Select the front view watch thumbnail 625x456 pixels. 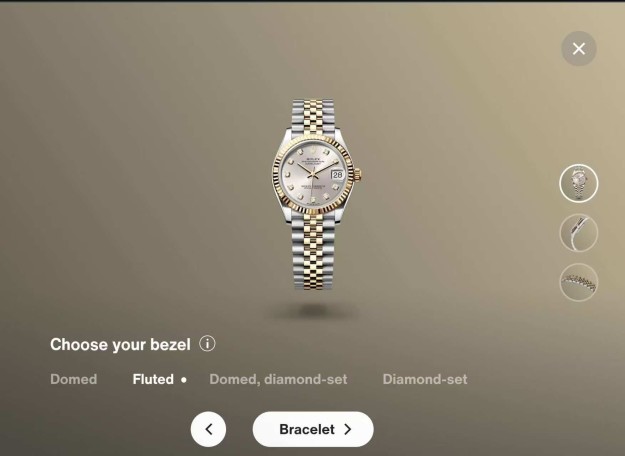579,183
